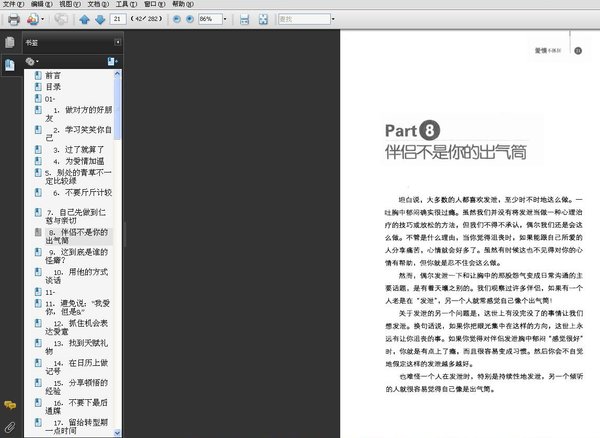Open the bookmarks options gear menu
The image size is (600, 438).
(32, 61)
